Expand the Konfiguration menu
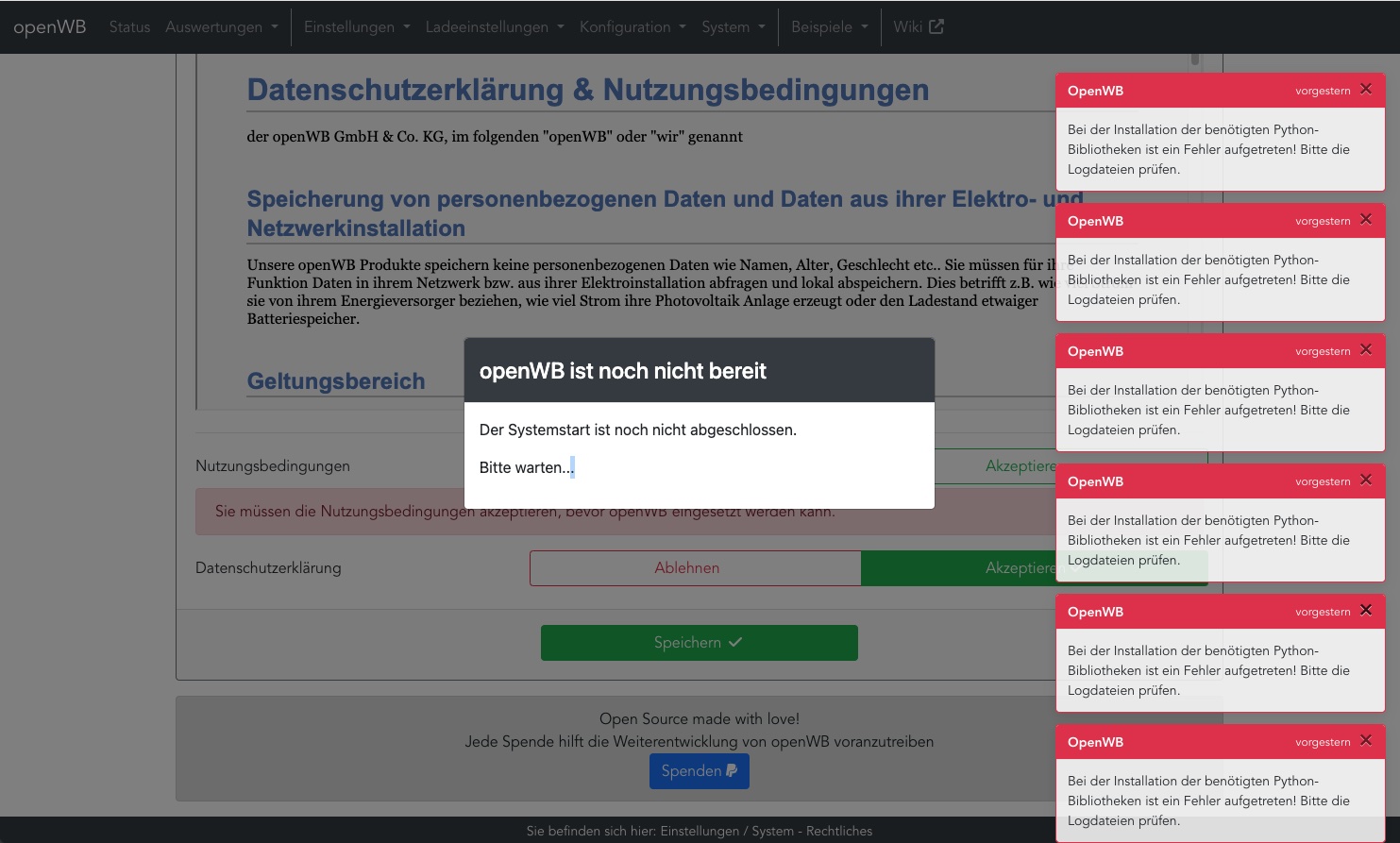Screen dimensions: 1400x843 coord(633,26)
